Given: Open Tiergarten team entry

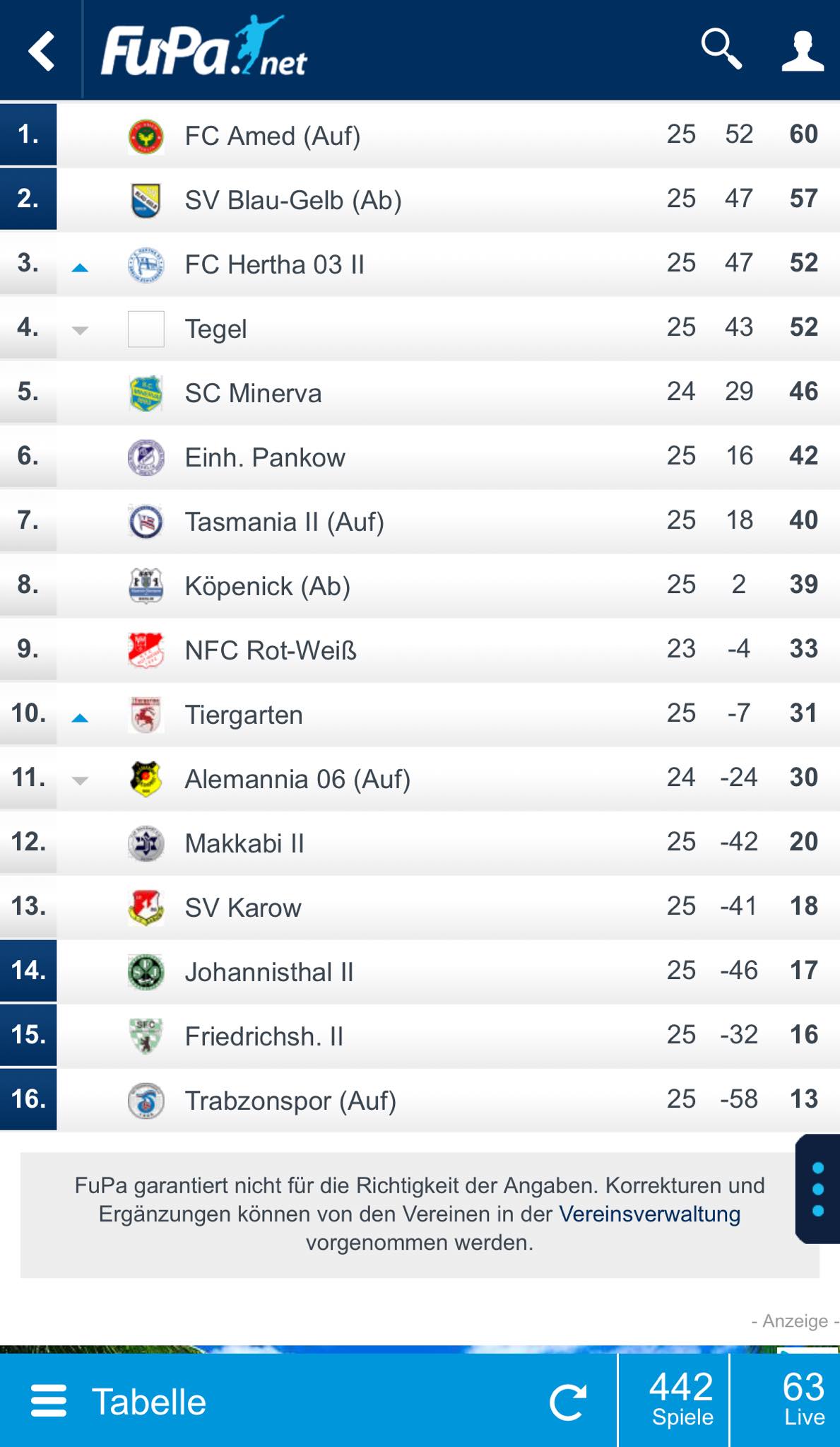Looking at the screenshot, I should point(420,715).
